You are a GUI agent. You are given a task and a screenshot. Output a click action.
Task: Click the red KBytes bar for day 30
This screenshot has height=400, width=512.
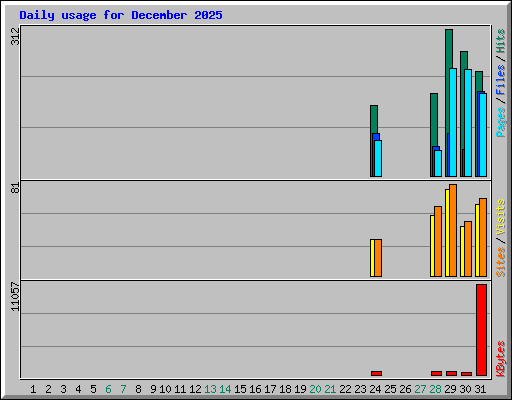pos(466,374)
